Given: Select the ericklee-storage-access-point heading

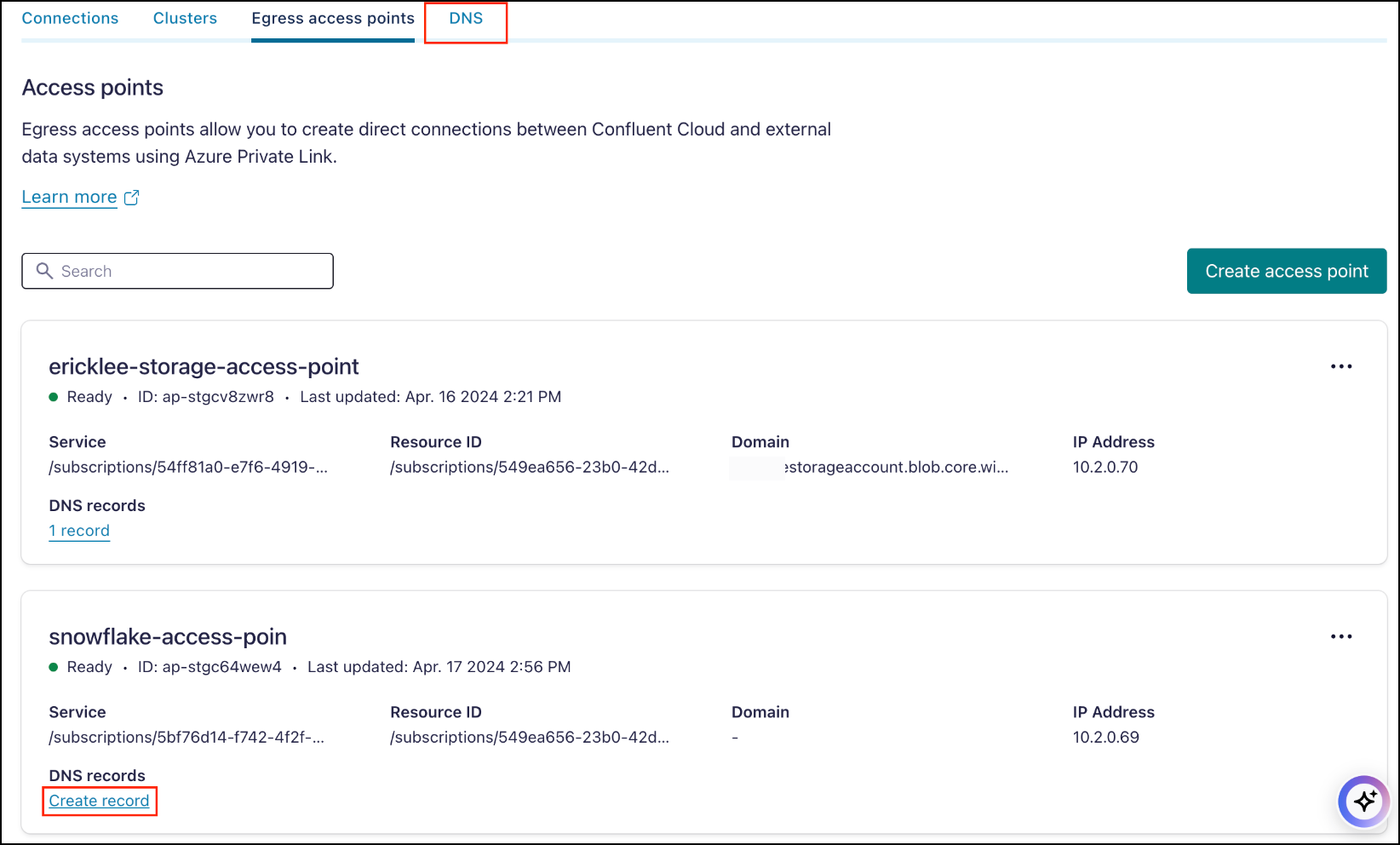Looking at the screenshot, I should (204, 366).
